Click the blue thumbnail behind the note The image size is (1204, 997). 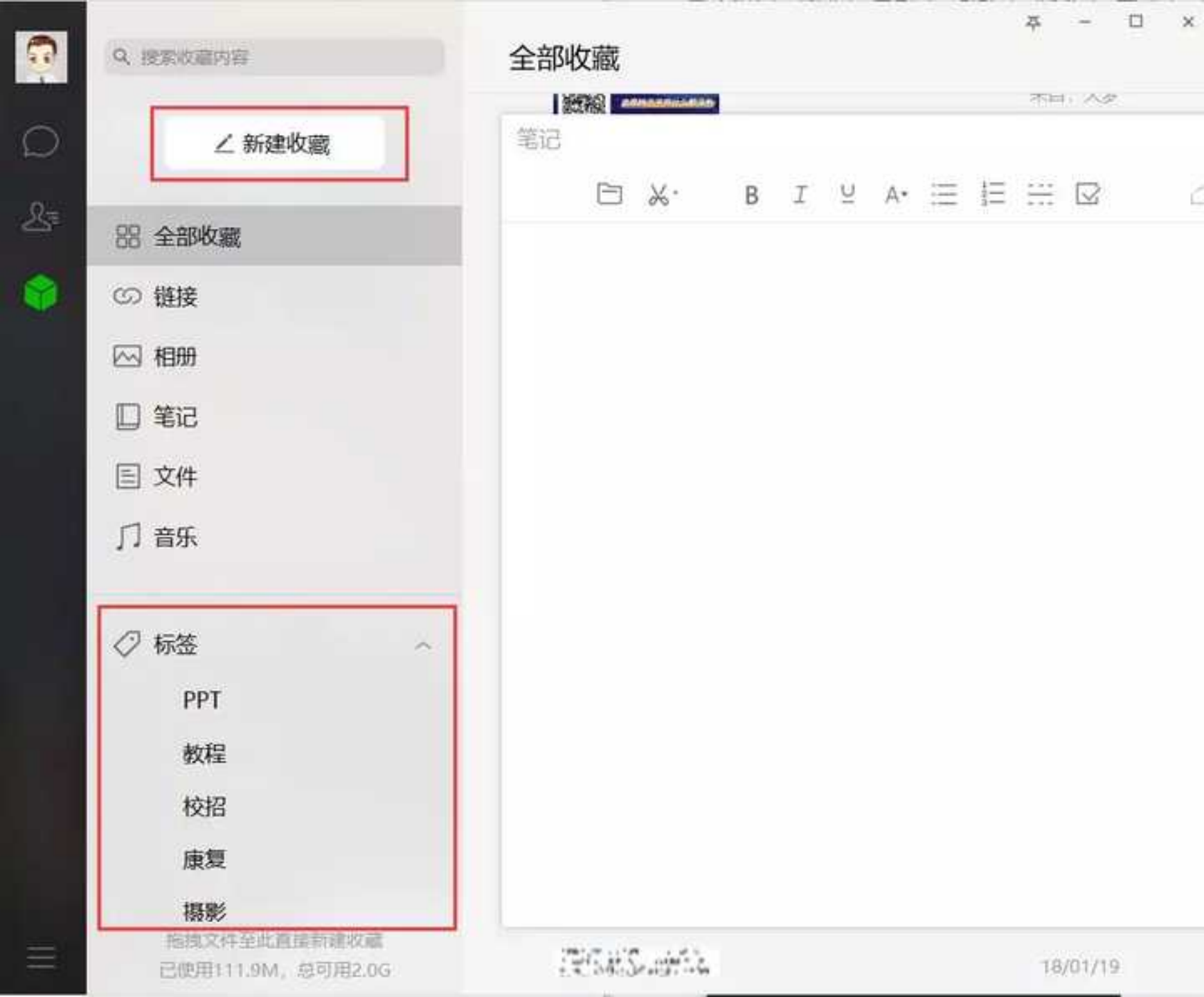point(665,103)
